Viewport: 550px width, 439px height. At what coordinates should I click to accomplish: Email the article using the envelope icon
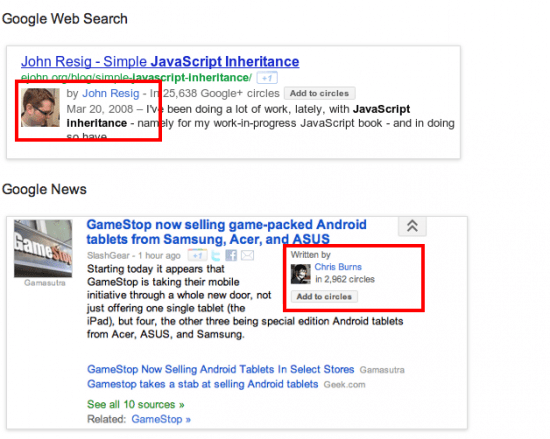(247, 255)
